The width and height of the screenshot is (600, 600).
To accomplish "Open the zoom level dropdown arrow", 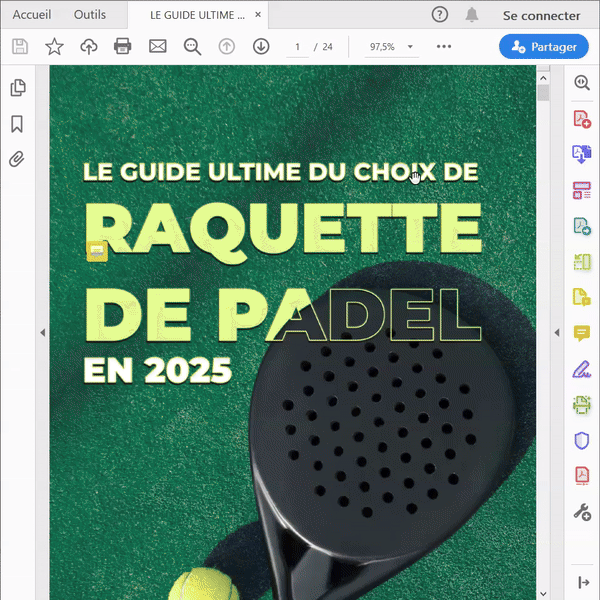I will click(x=410, y=47).
